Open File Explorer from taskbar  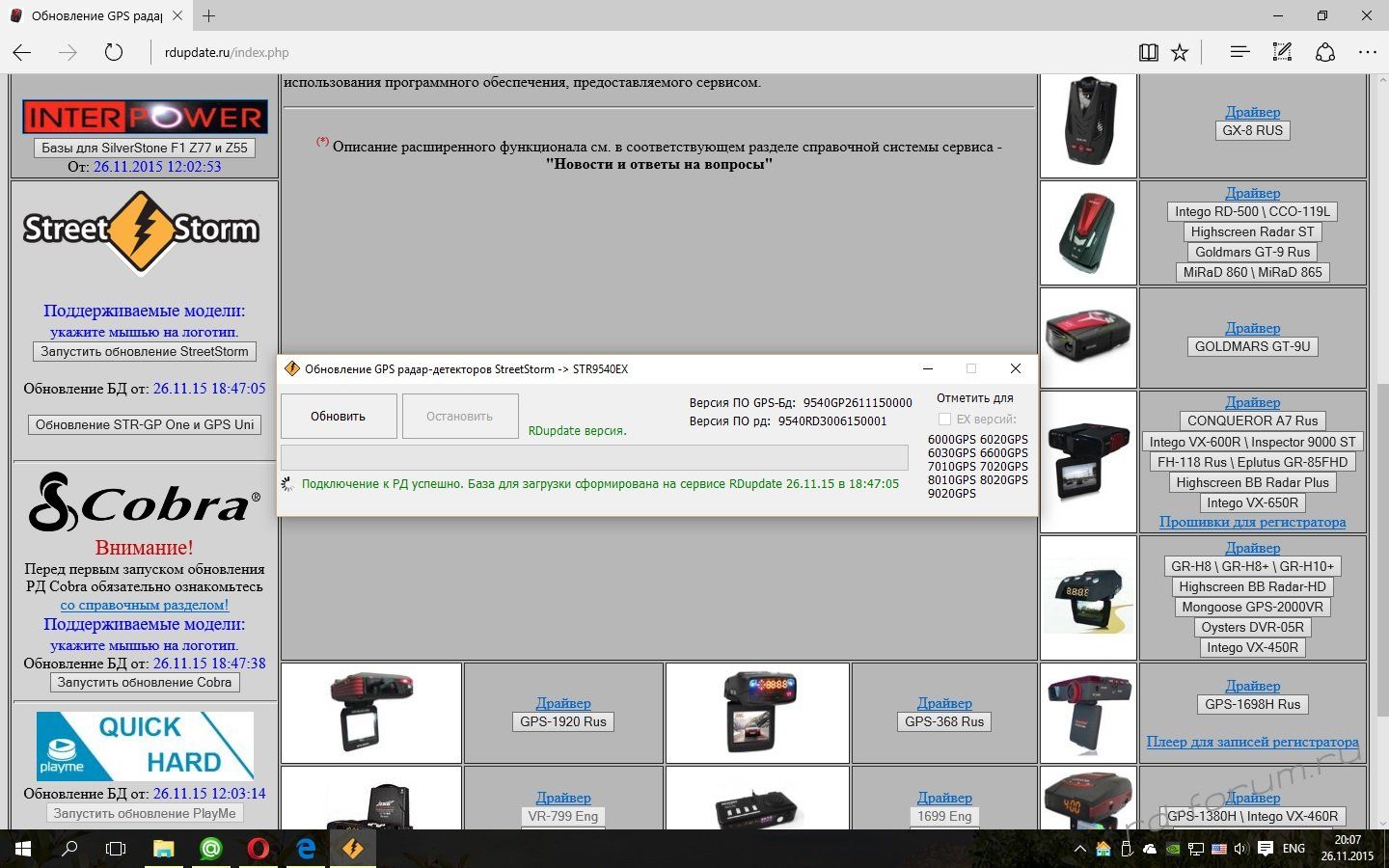click(163, 849)
